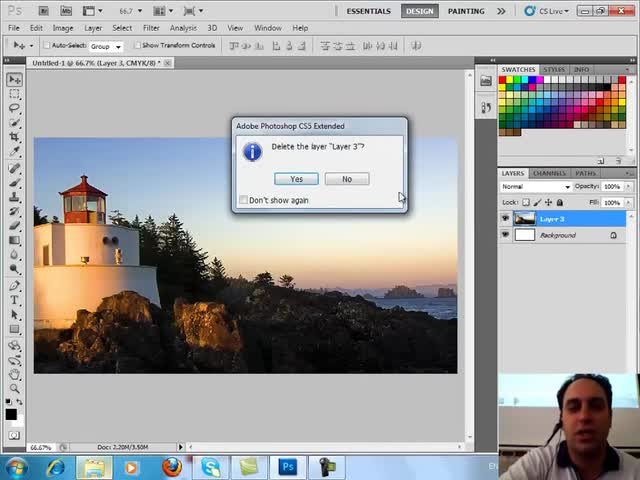Select the Zoom tool in toolbox

(x=14, y=388)
